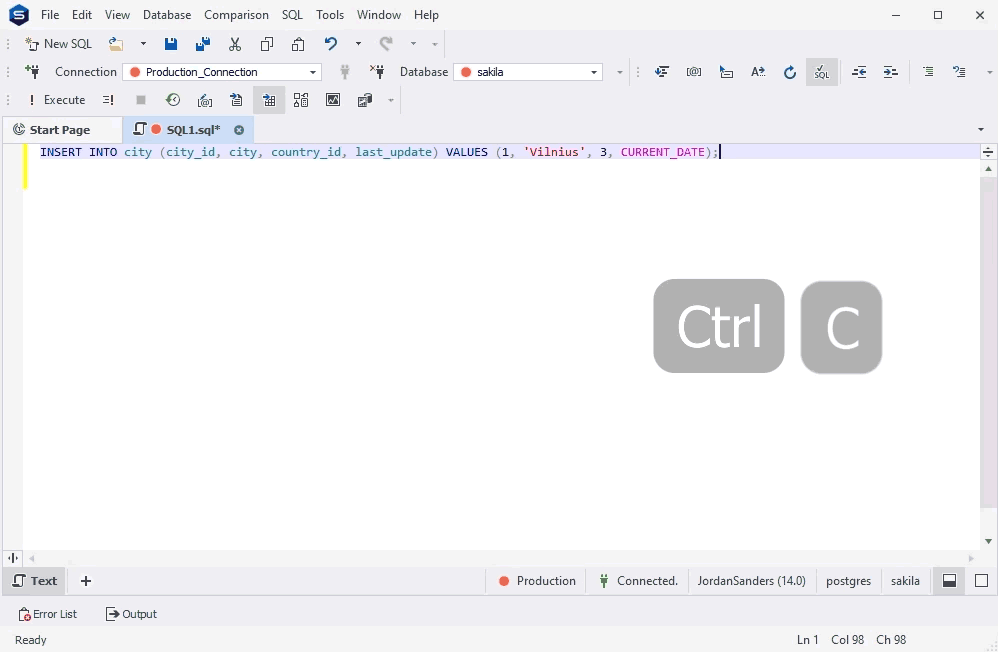Image resolution: width=998 pixels, height=652 pixels.
Task: Refresh the database connection
Action: [790, 71]
